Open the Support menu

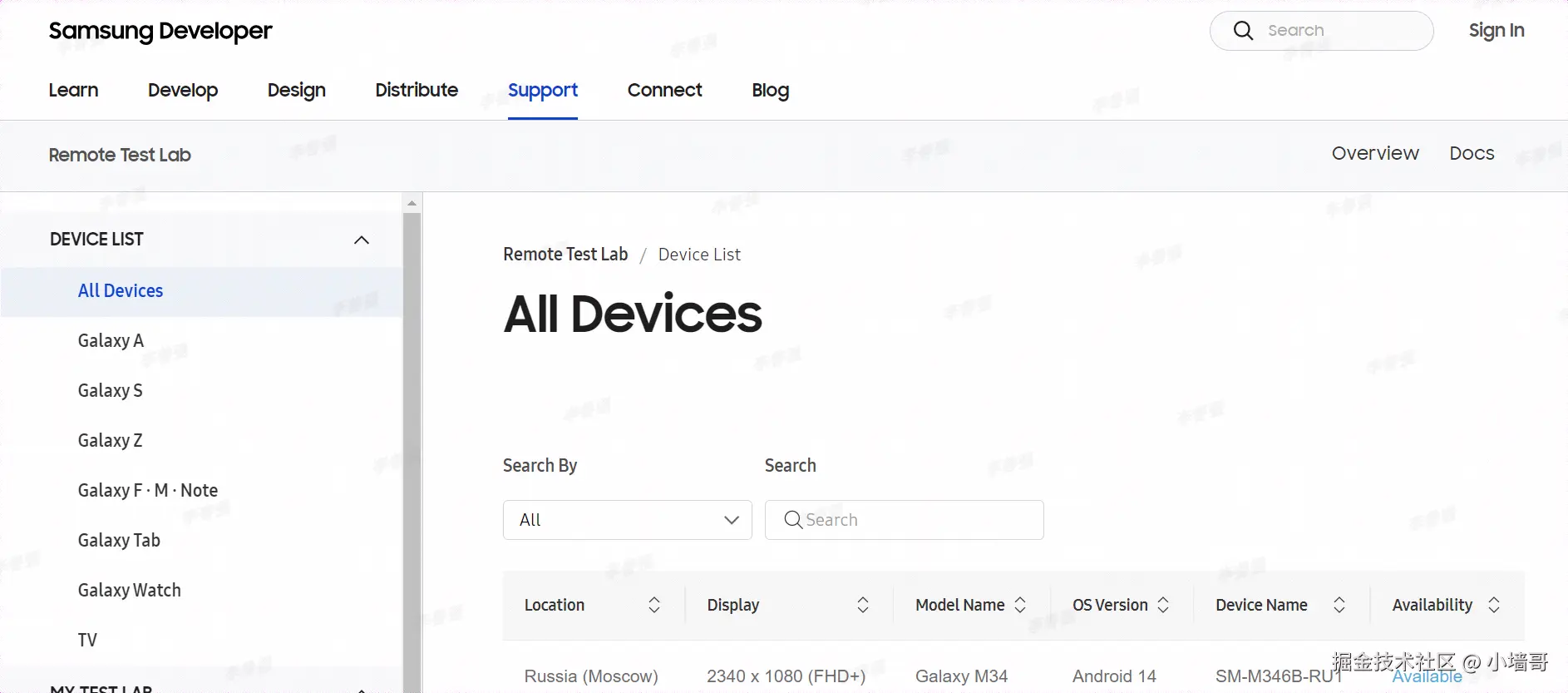[543, 90]
